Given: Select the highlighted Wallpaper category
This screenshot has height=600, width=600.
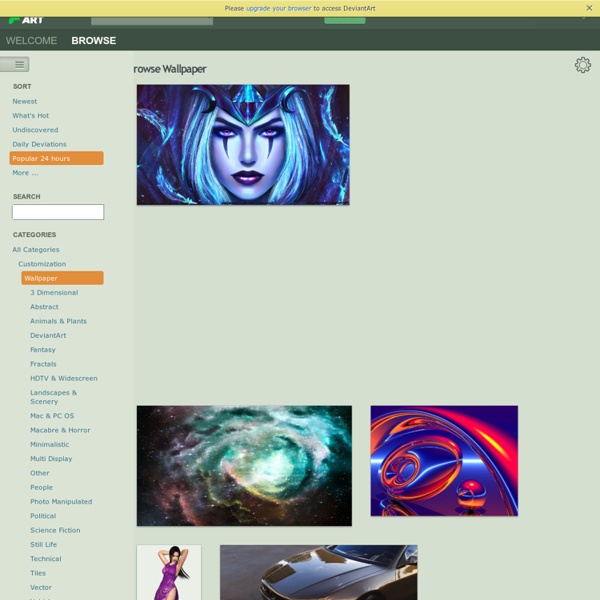Looking at the screenshot, I should tap(62, 278).
